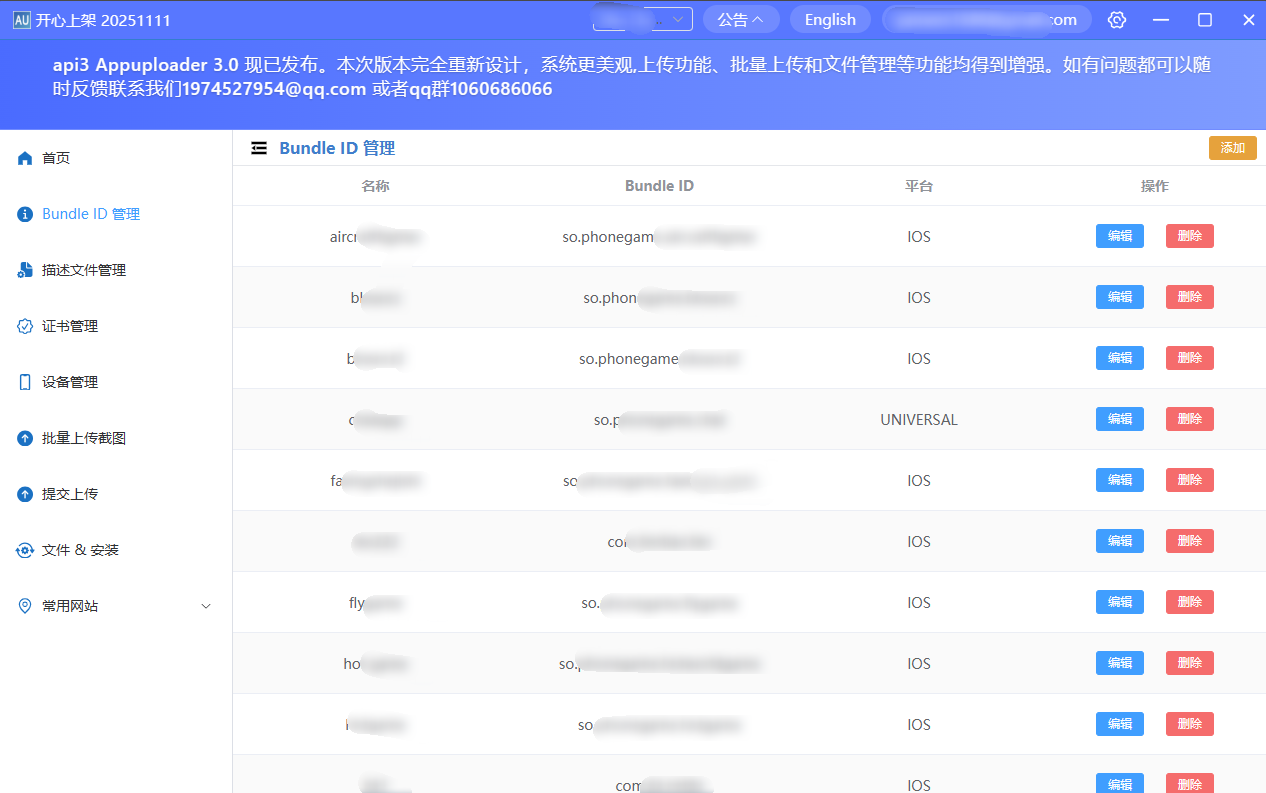
Task: Click 删除 in the airc... row
Action: (1190, 236)
